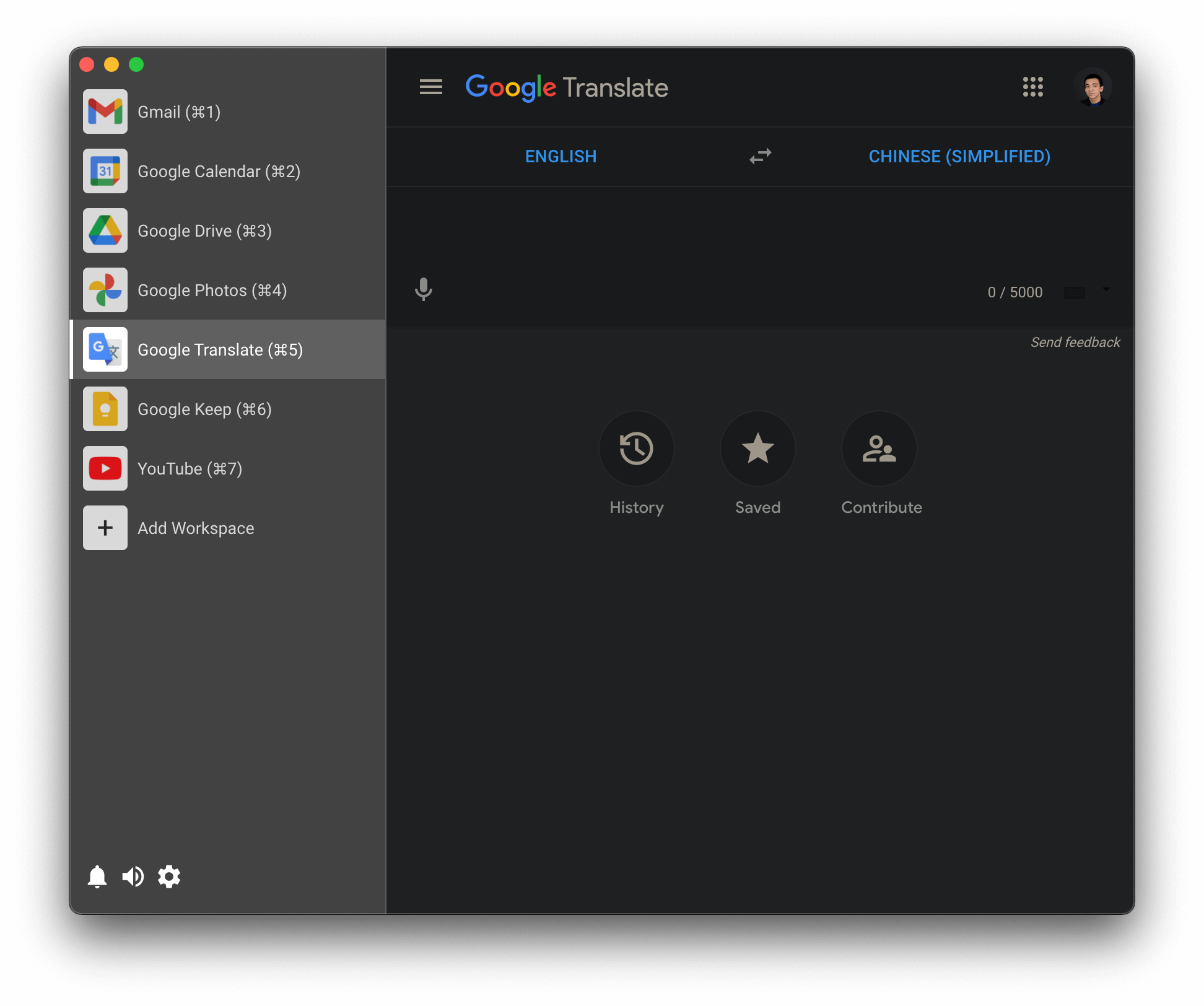Open the Google account avatar
1204x1006 pixels.
[x=1093, y=87]
